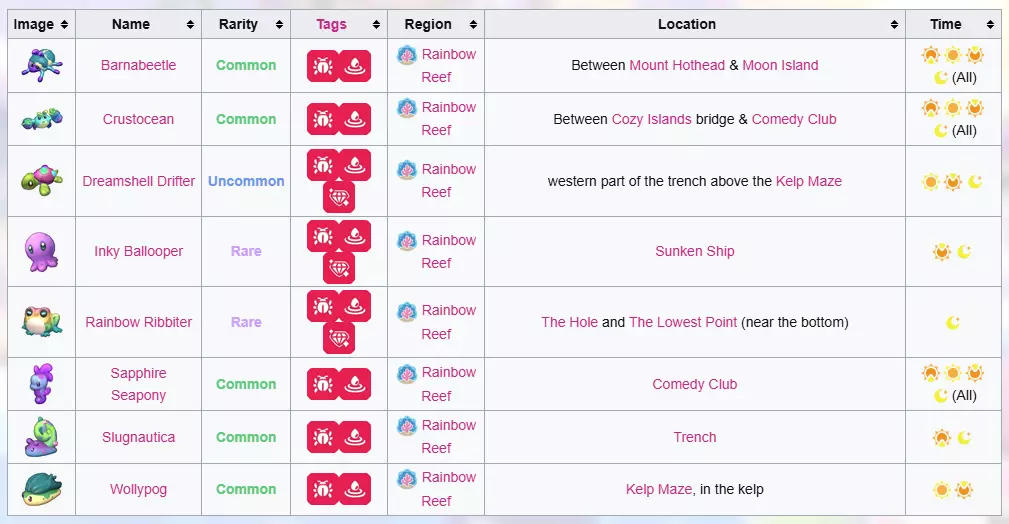Follow the Sapphire Seapony name link
Viewport: 1009px width, 524px height.
pyautogui.click(x=138, y=384)
